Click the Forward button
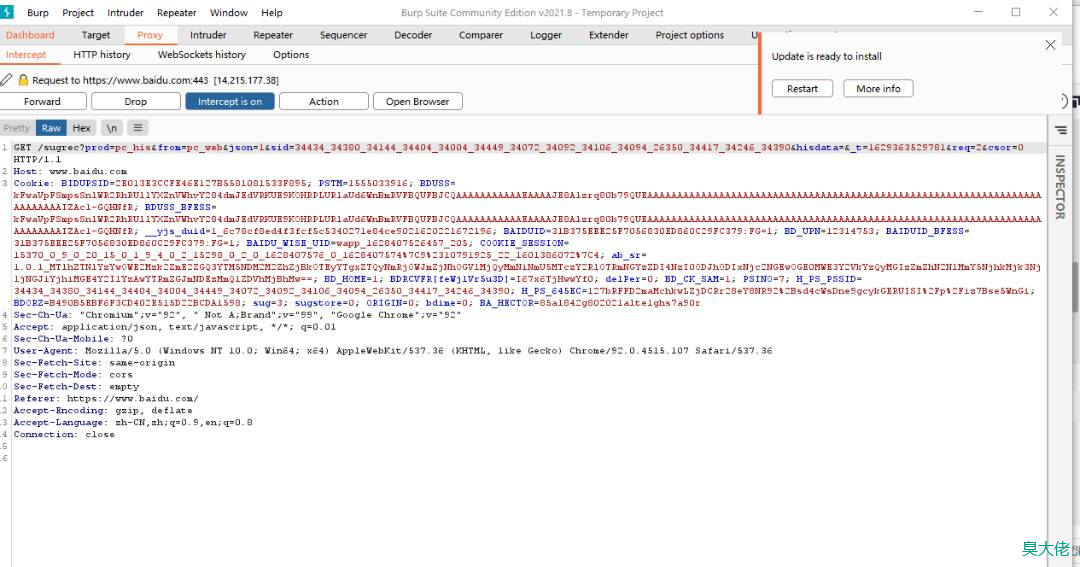1080x567 pixels. (43, 101)
